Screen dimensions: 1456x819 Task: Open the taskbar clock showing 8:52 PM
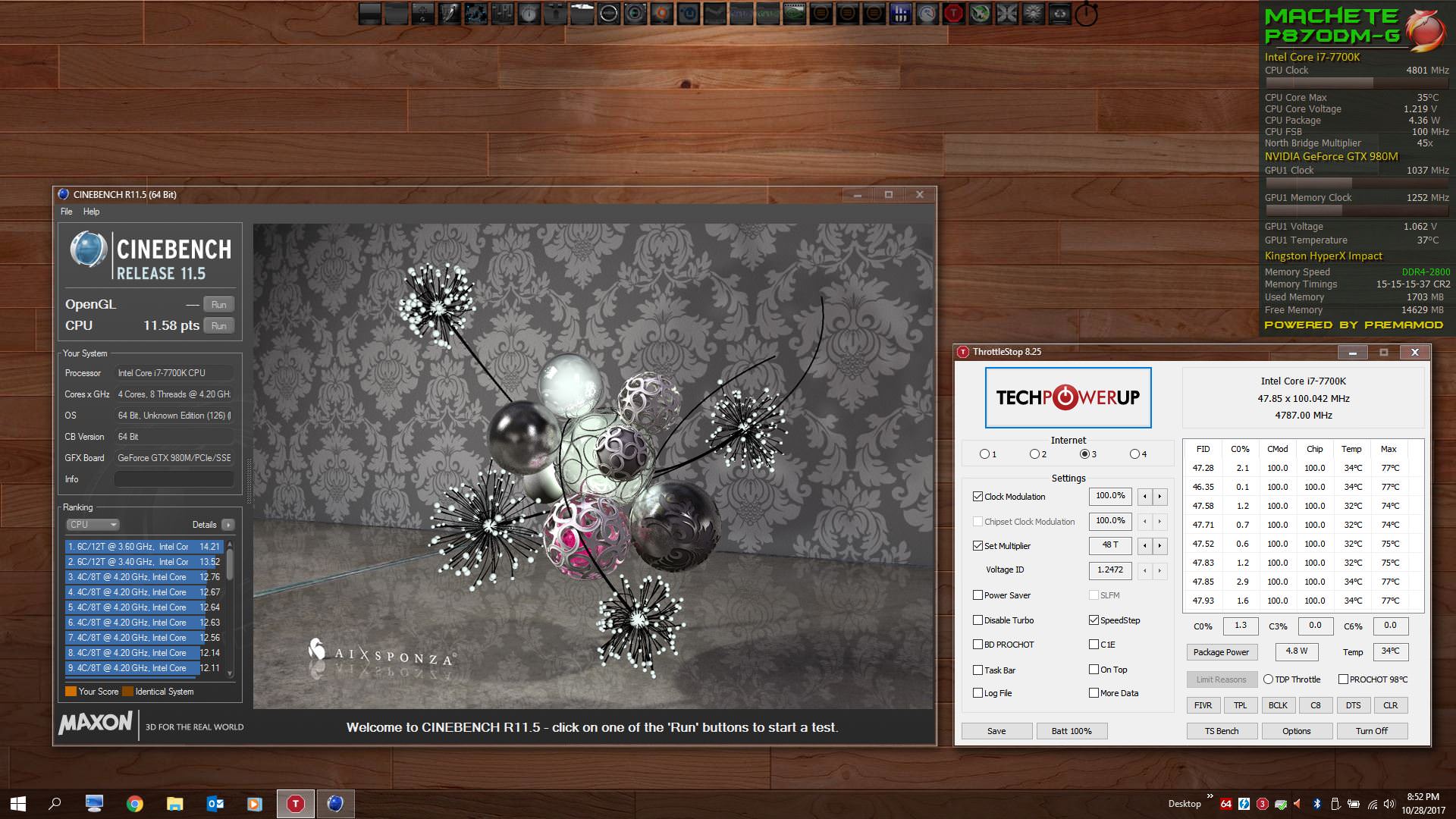click(x=1423, y=804)
